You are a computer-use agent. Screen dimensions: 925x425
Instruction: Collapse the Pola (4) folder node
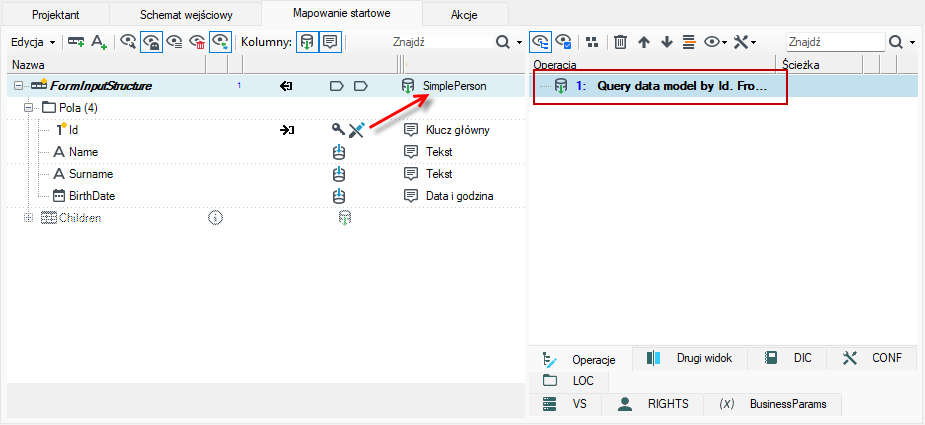pyautogui.click(x=27, y=108)
